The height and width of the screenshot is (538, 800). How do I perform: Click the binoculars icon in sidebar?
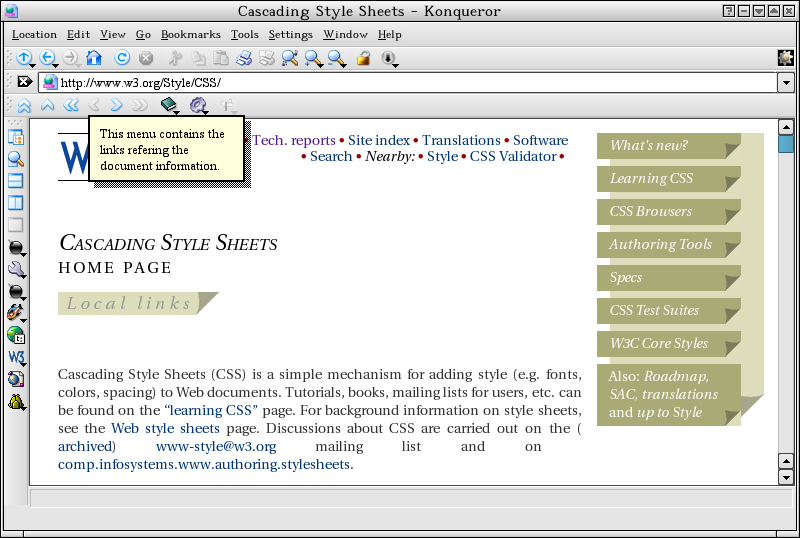point(16,402)
